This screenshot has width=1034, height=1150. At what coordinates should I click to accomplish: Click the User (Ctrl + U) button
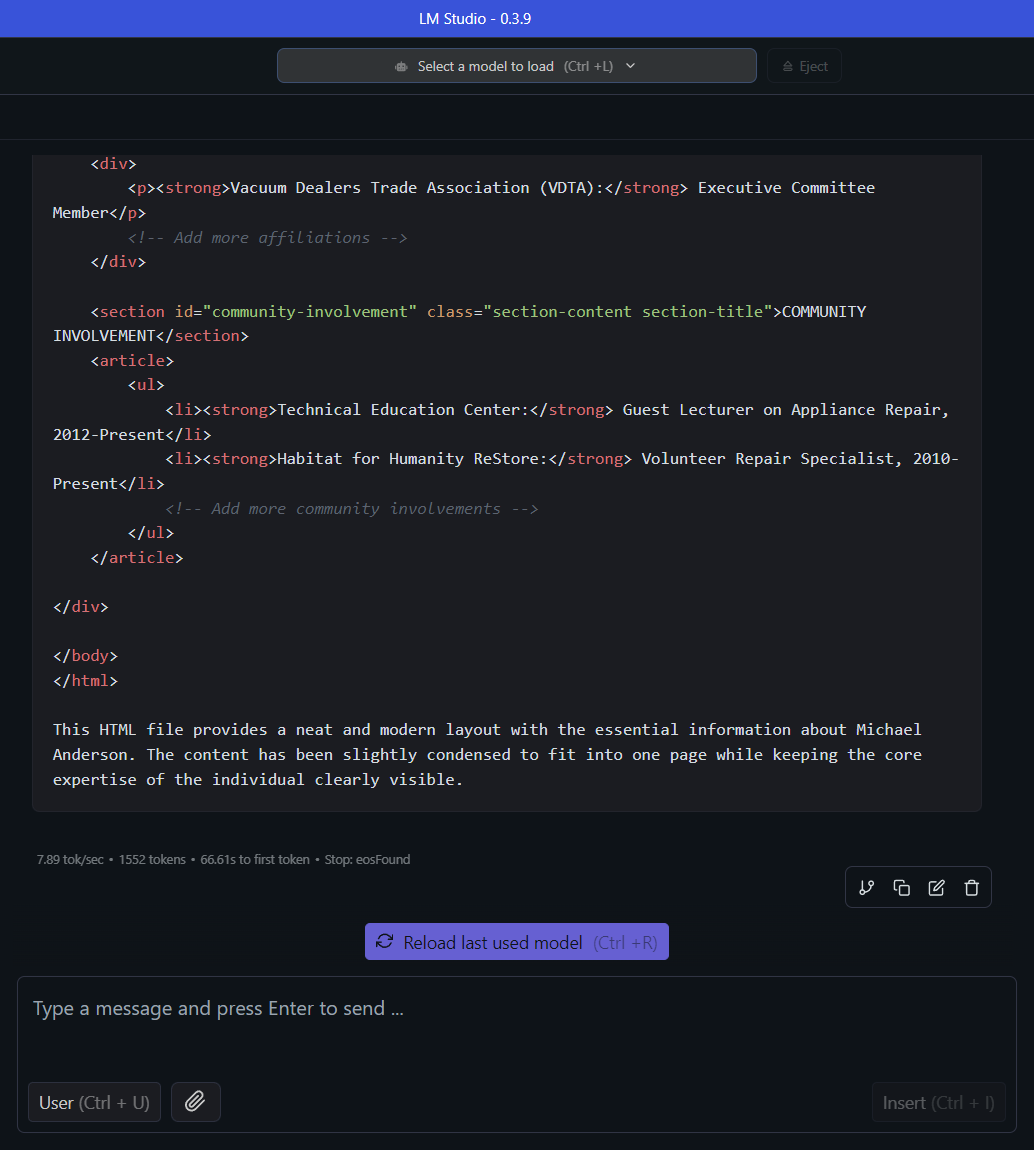point(94,1102)
